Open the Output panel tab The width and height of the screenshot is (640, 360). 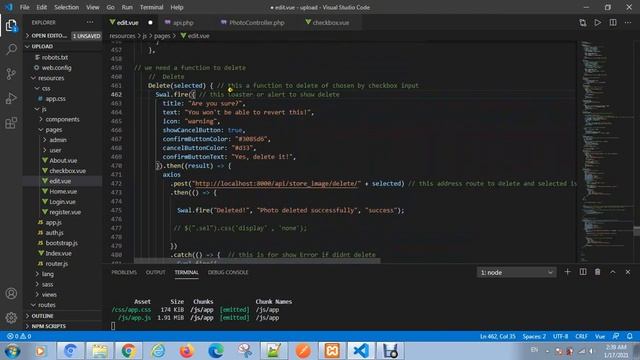click(x=156, y=272)
